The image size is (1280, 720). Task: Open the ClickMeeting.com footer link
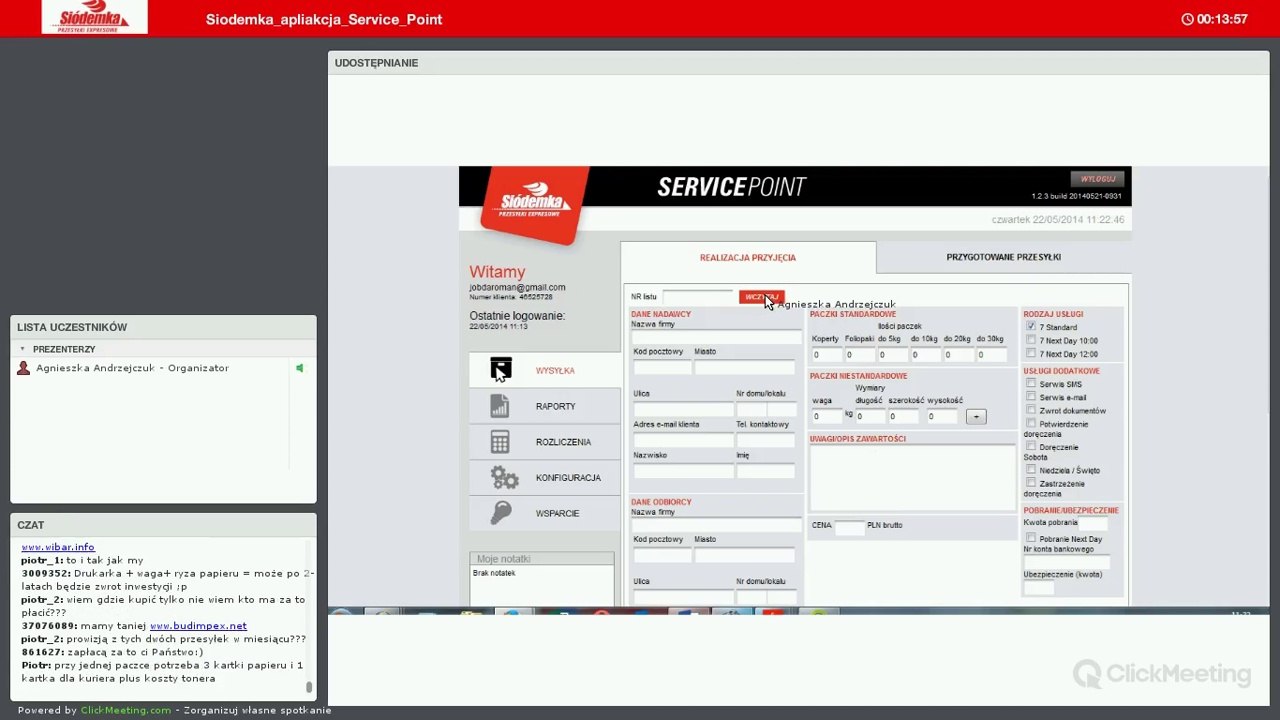(126, 710)
